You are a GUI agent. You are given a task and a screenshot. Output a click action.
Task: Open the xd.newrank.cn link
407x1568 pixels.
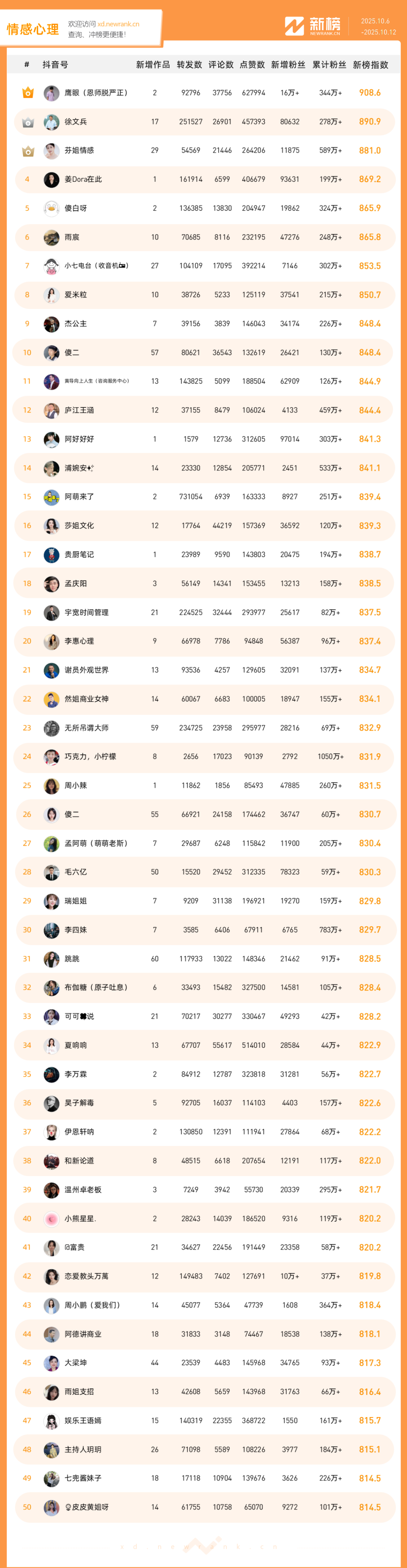tap(118, 25)
